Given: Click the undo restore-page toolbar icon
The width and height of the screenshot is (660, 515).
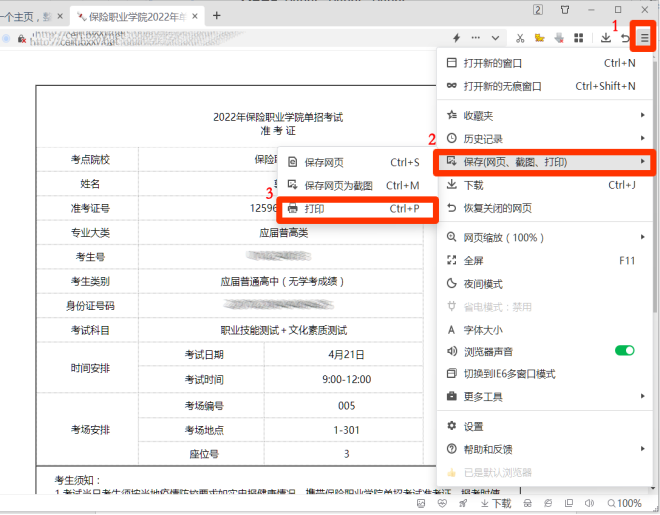Looking at the screenshot, I should (x=625, y=38).
